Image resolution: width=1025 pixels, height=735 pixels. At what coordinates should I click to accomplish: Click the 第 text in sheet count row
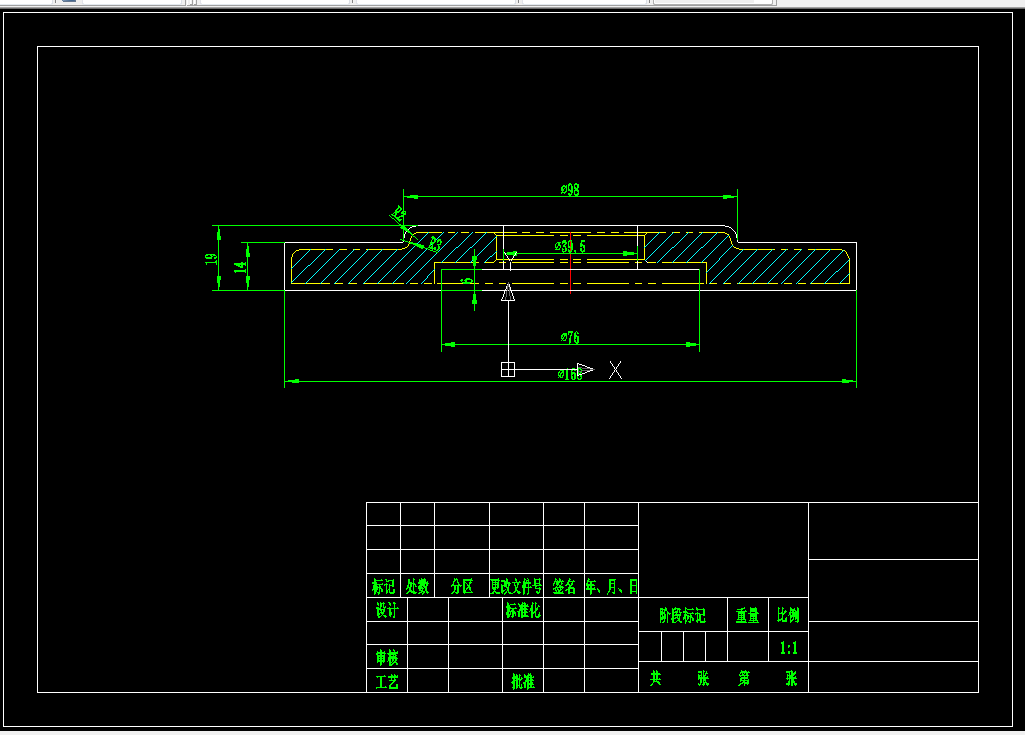[x=744, y=678]
